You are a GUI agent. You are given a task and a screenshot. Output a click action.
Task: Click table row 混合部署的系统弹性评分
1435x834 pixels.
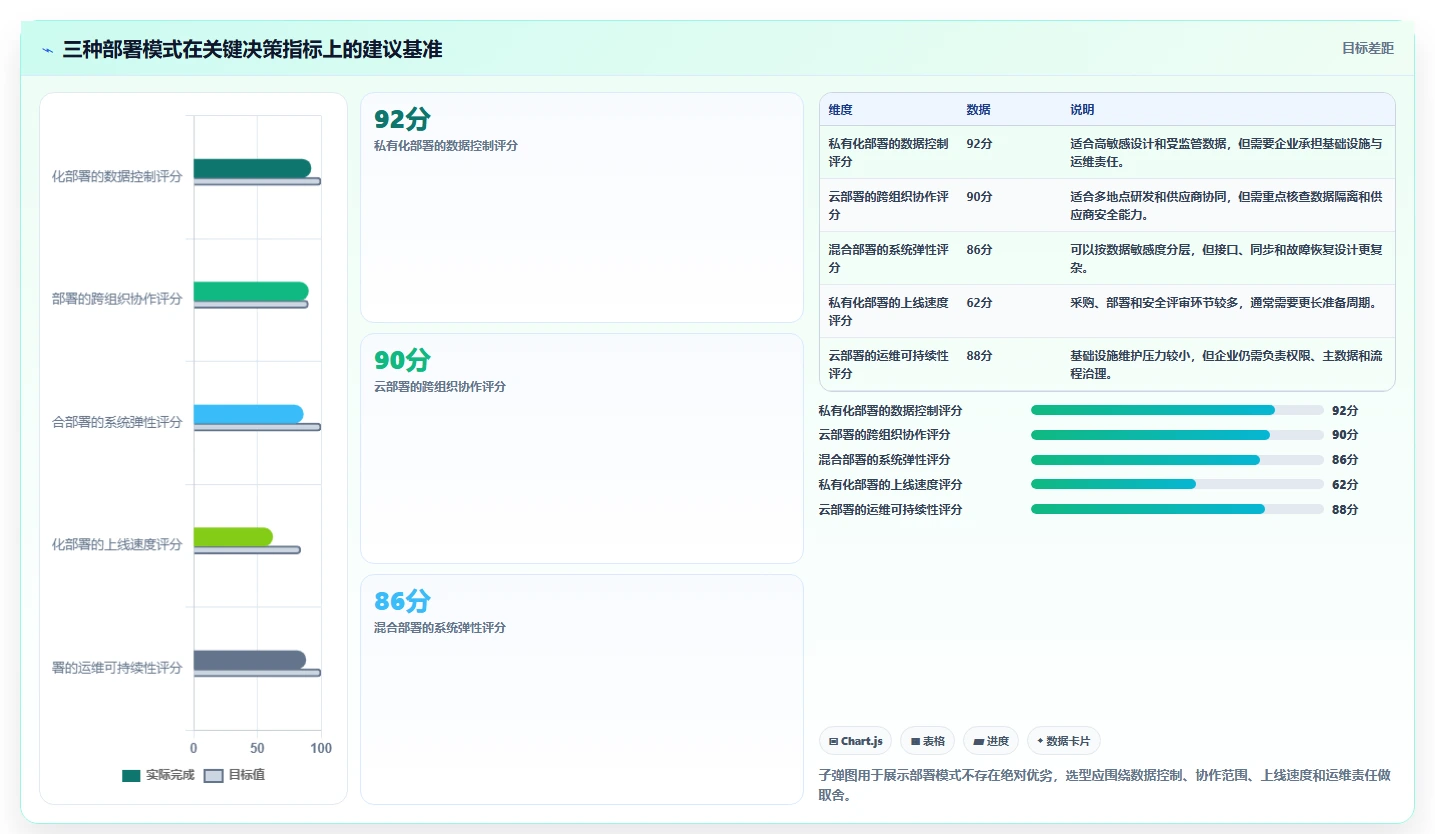tap(1107, 259)
